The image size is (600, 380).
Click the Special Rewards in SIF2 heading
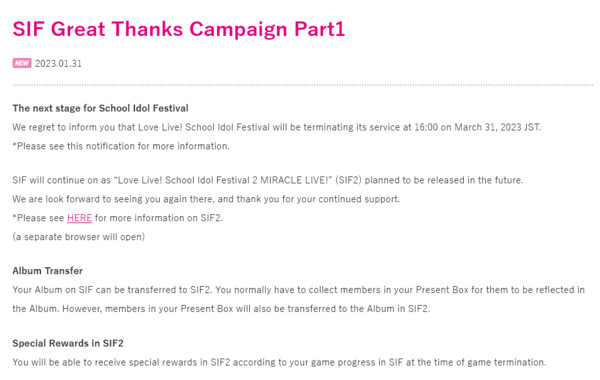68,343
